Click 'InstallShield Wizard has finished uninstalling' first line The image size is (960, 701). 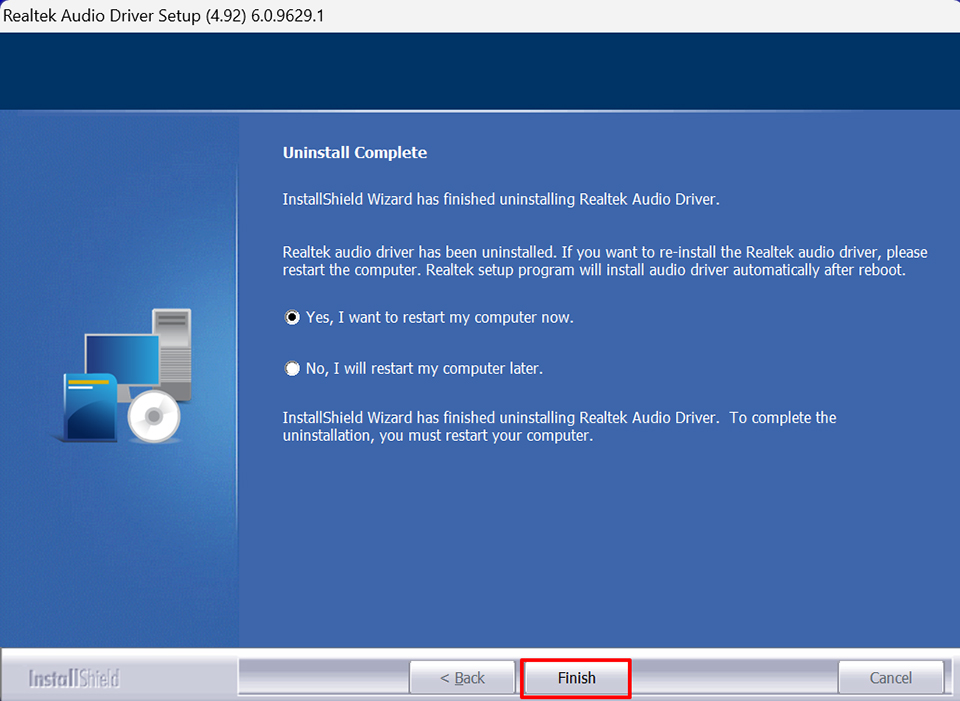click(x=501, y=199)
